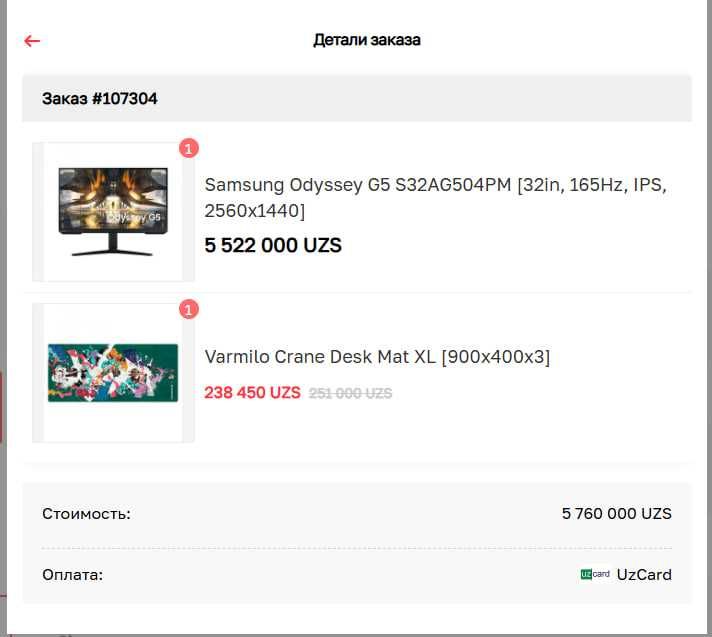Select the crossed-out 251 000 UZS price
Viewport: 712px width, 637px height.
point(350,393)
